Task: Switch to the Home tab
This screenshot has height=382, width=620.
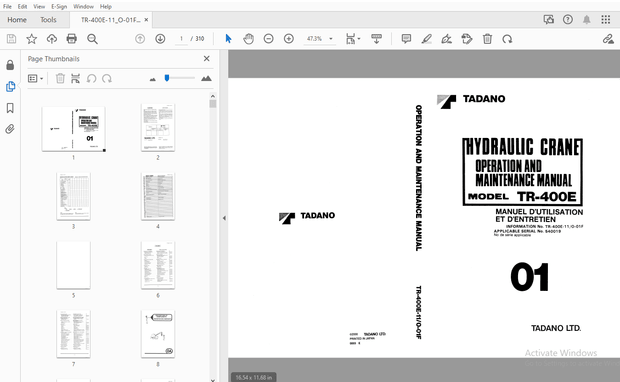Action: coord(17,20)
